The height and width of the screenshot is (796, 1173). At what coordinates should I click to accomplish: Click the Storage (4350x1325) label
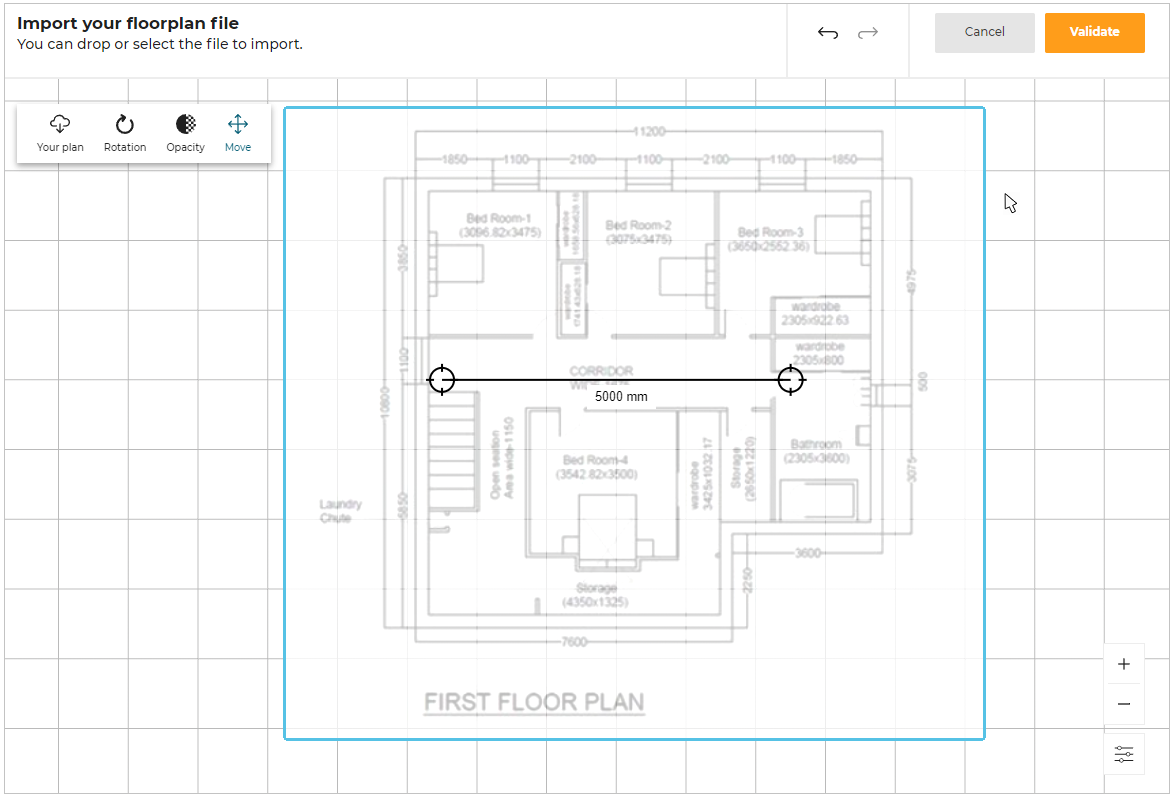[596, 595]
